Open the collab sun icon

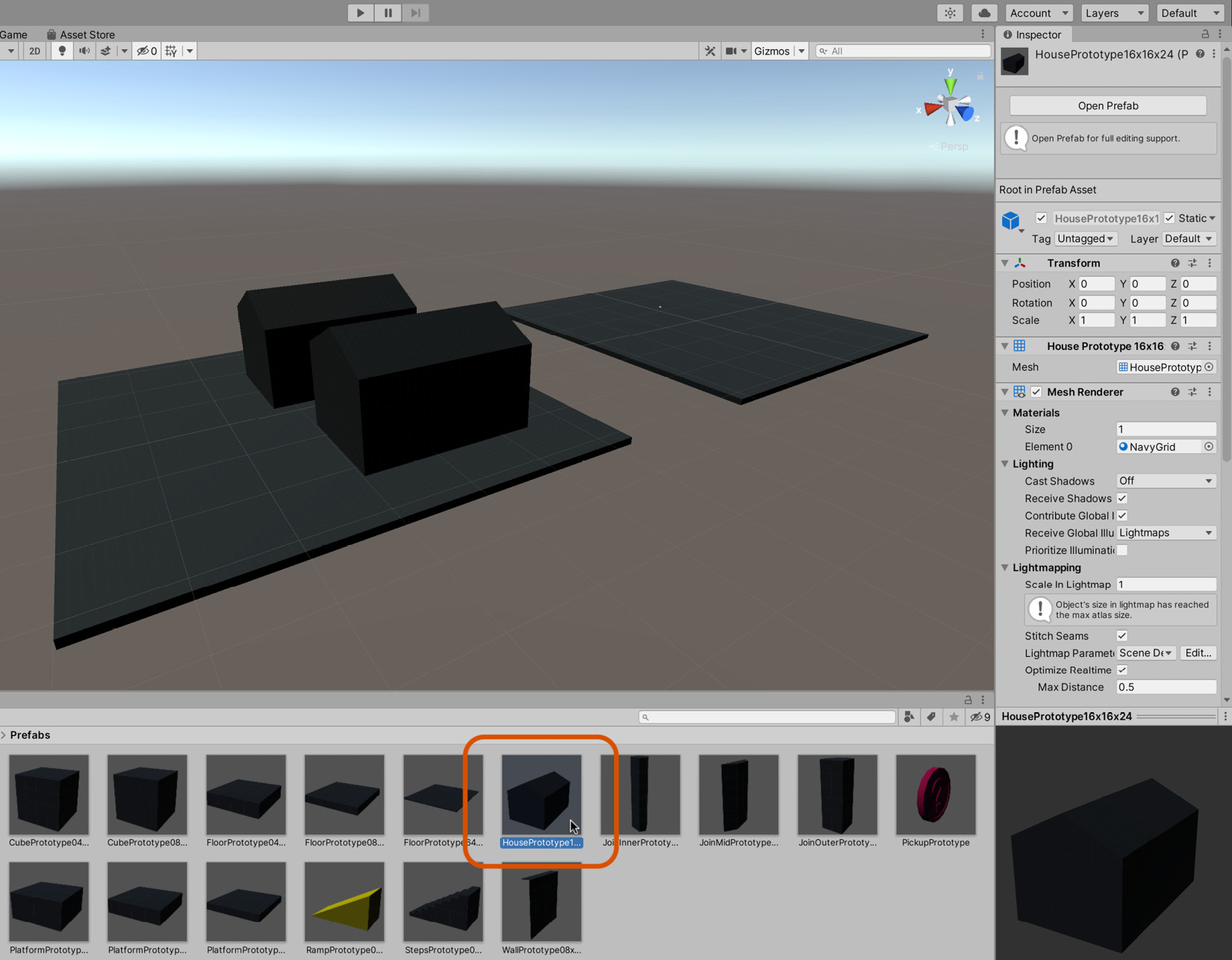[x=950, y=13]
